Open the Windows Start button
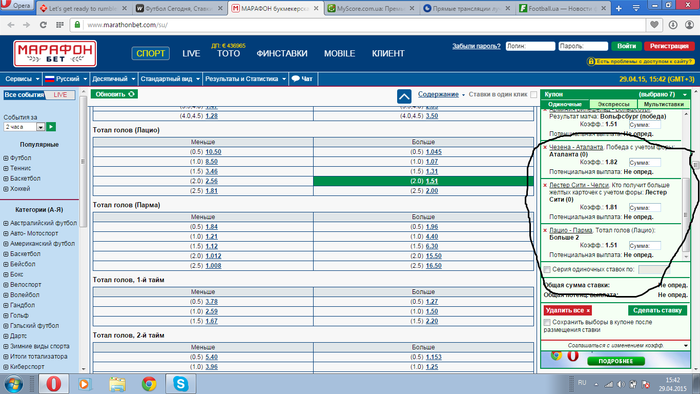This screenshot has width=700, height=394. [13, 384]
